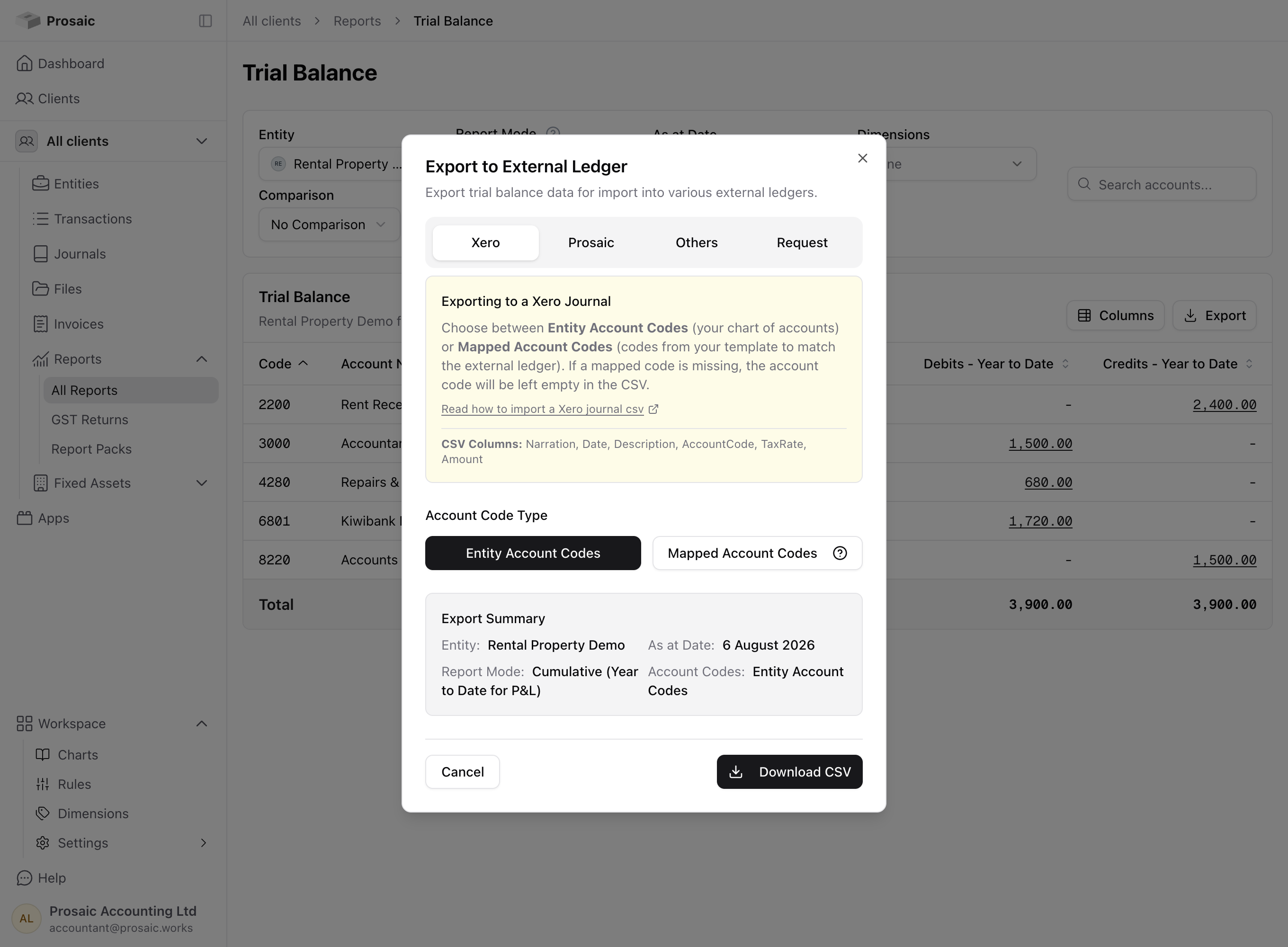
Task: Collapse the Reports section chevron
Action: pos(201,359)
